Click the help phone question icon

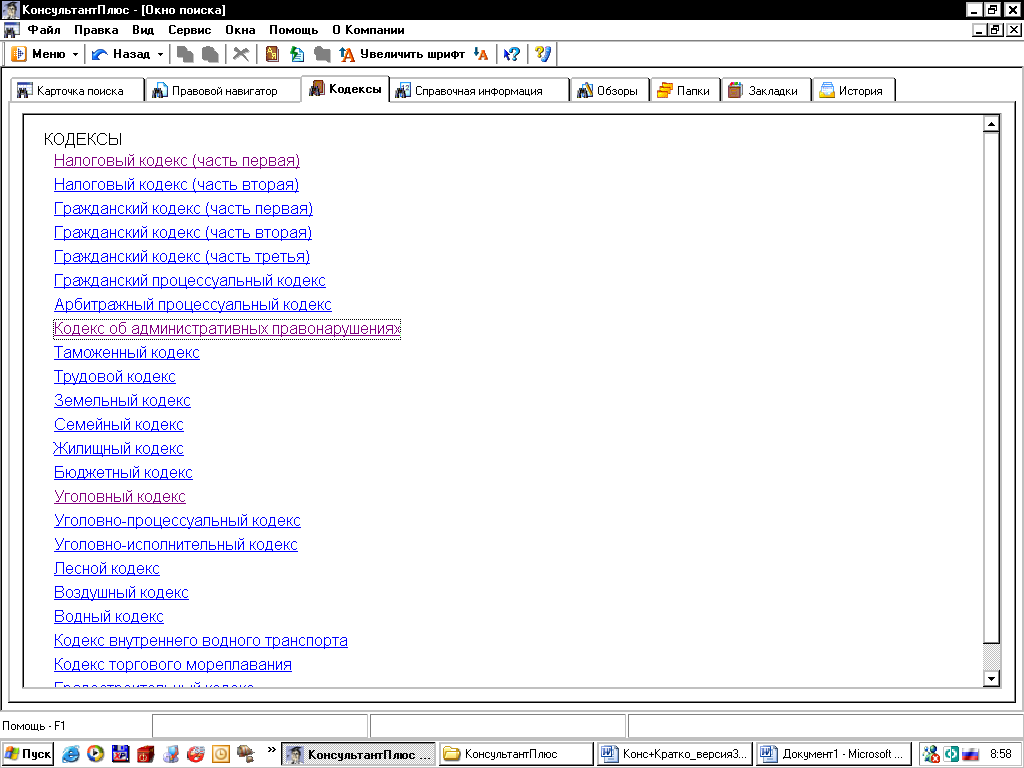(543, 54)
